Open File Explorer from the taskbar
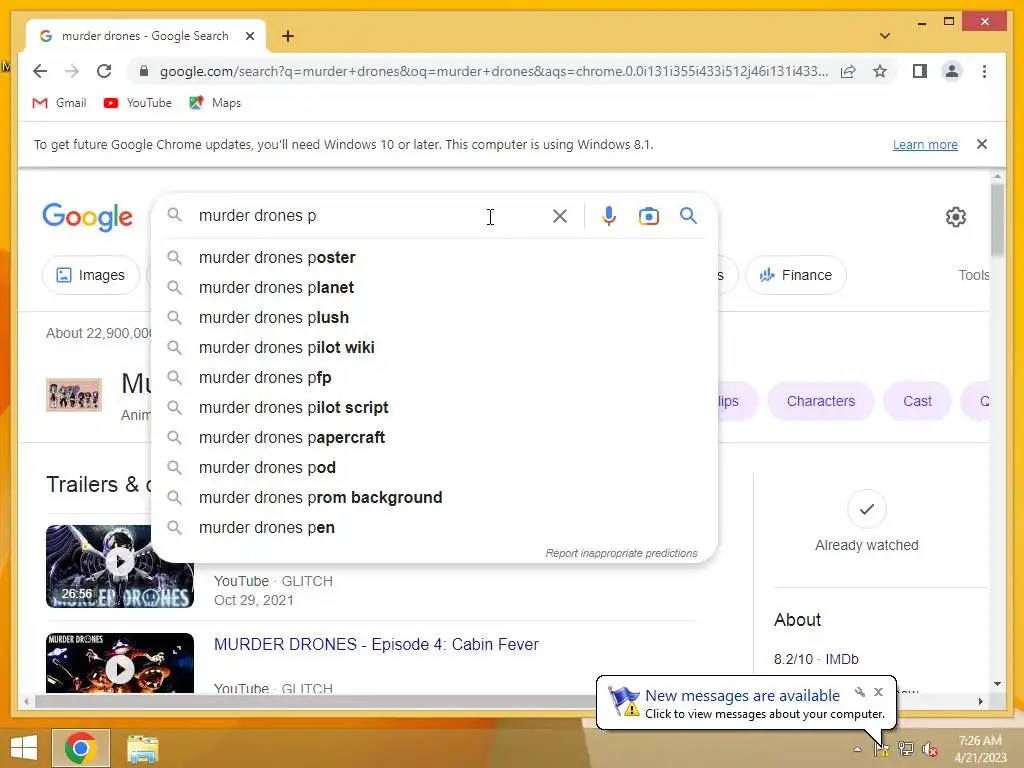Screen dimensions: 1024x768 tap(142, 748)
